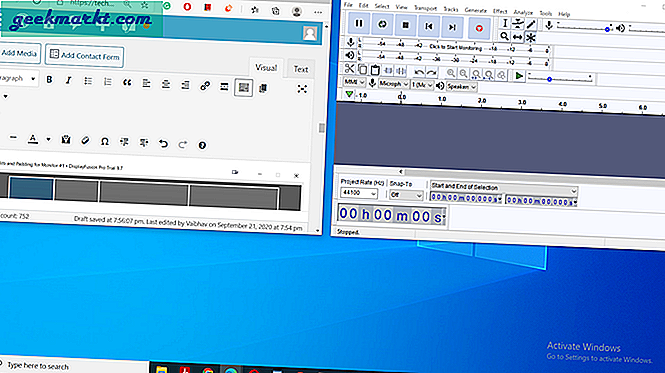
Task: Open the Audacity Effect menu
Action: point(500,11)
